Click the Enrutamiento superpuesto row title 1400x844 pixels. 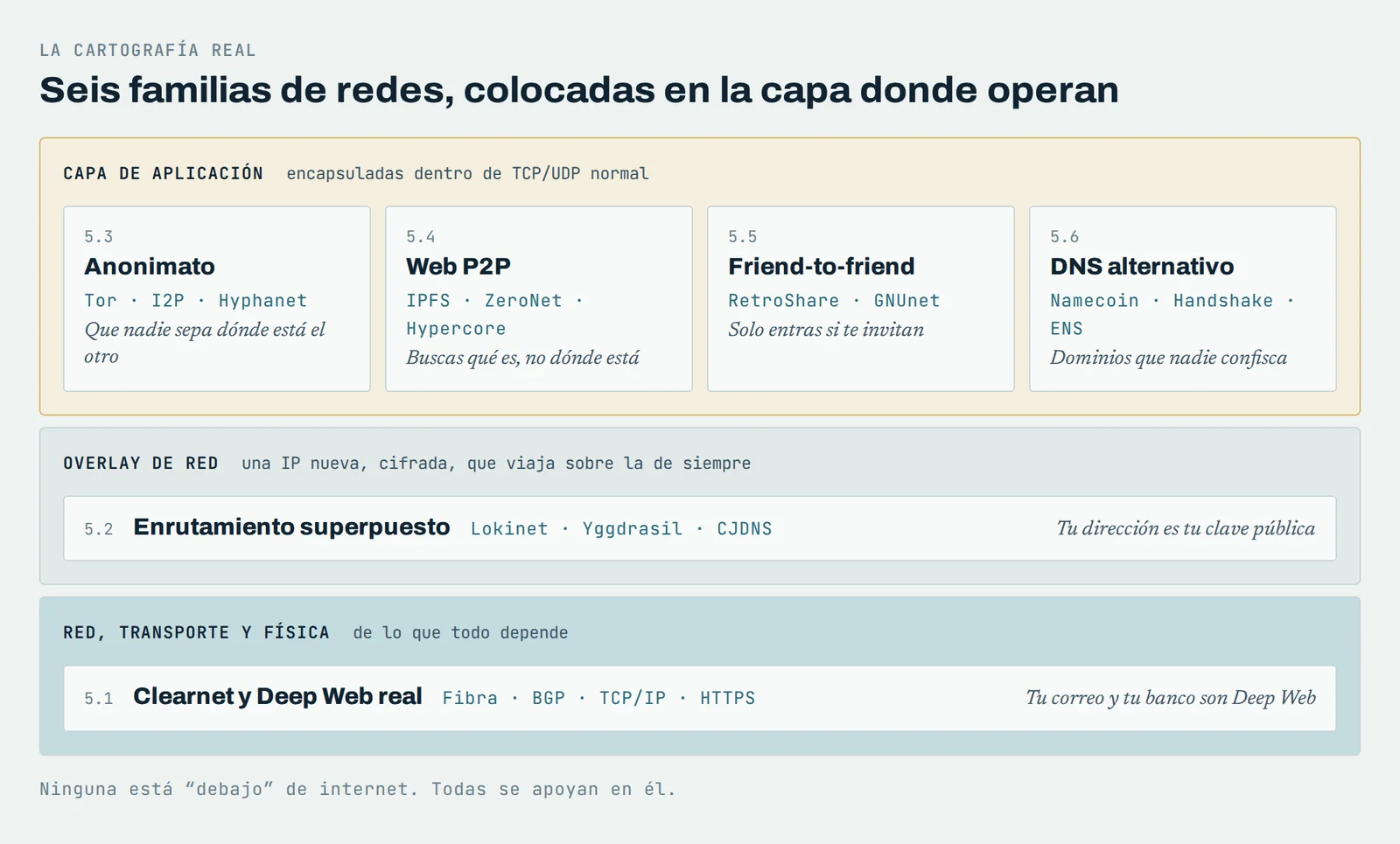coord(291,527)
